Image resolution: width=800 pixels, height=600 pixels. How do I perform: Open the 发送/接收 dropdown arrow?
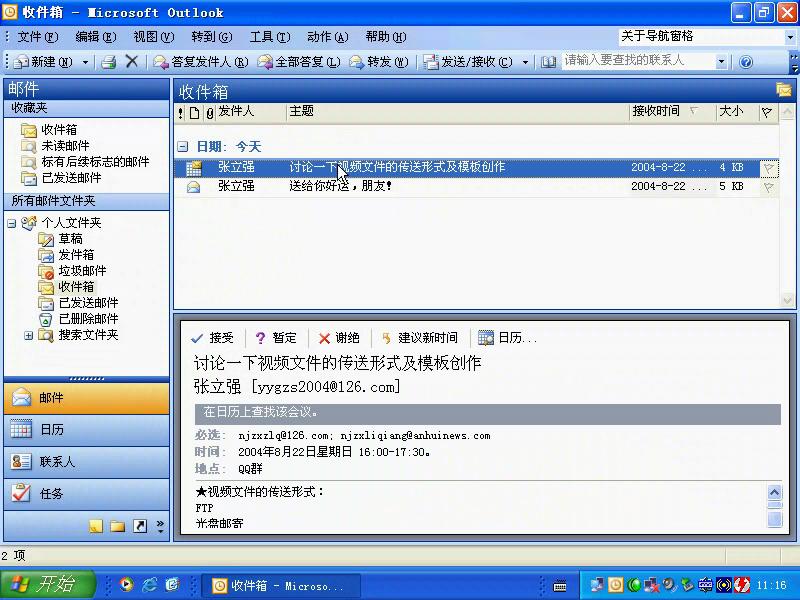coord(525,62)
